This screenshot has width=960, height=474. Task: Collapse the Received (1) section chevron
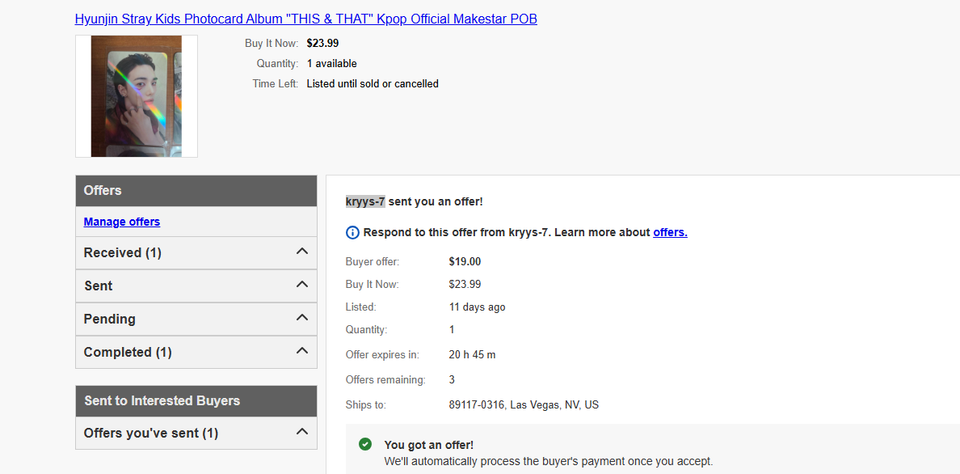pos(302,251)
